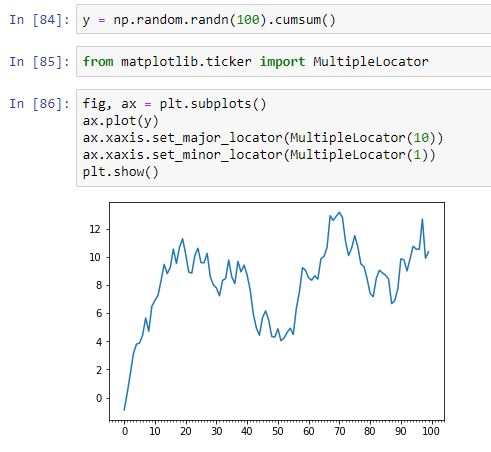
Task: Click the number 100 inside randn
Action: (x=248, y=20)
